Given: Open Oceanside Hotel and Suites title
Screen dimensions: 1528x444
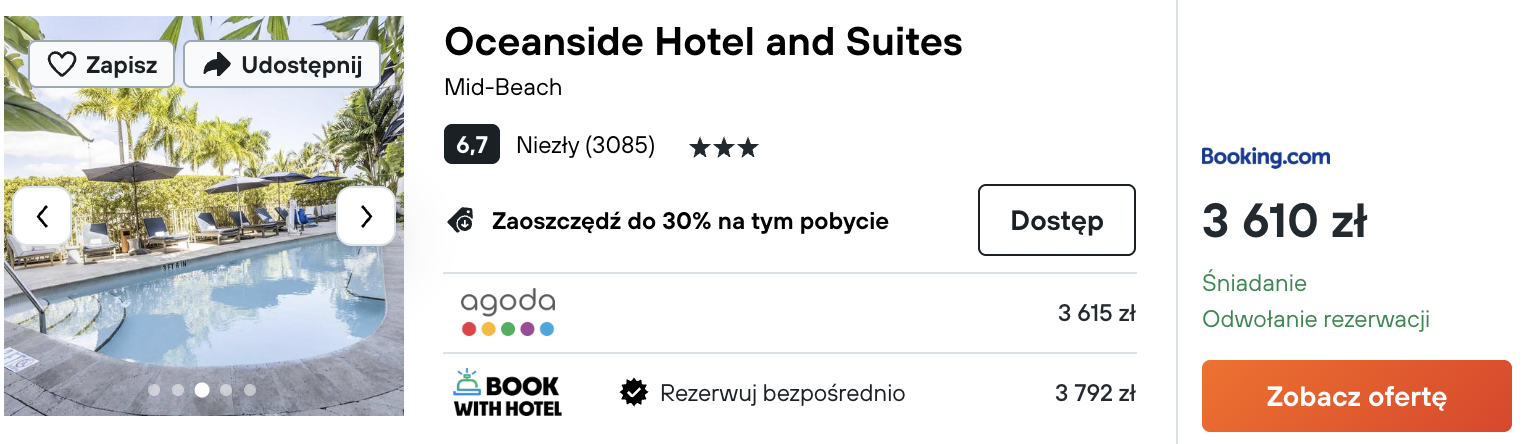Looking at the screenshot, I should tap(704, 42).
